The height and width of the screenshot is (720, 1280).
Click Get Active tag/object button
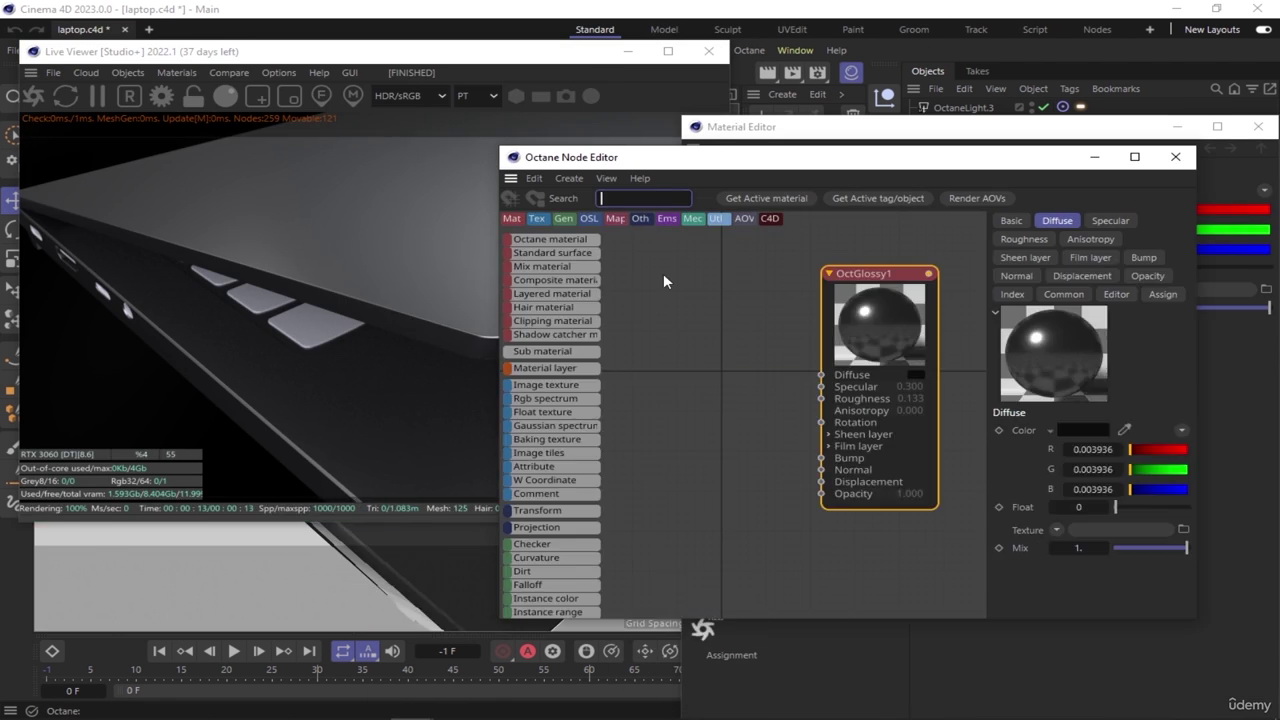tap(878, 198)
